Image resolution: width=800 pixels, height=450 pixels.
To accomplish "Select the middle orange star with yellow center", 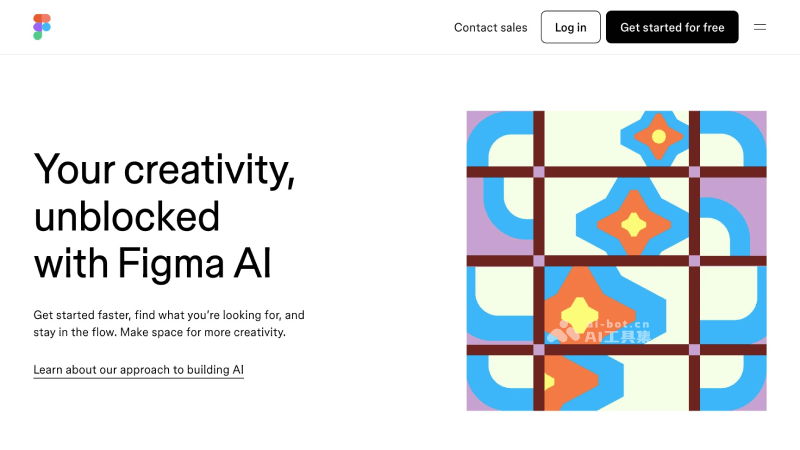I will click(x=633, y=222).
